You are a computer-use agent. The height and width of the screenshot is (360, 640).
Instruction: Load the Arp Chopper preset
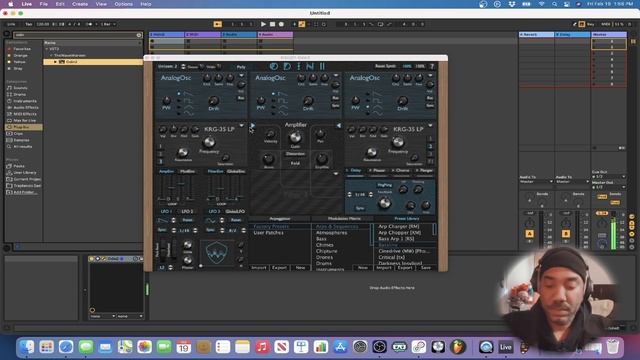(x=400, y=232)
